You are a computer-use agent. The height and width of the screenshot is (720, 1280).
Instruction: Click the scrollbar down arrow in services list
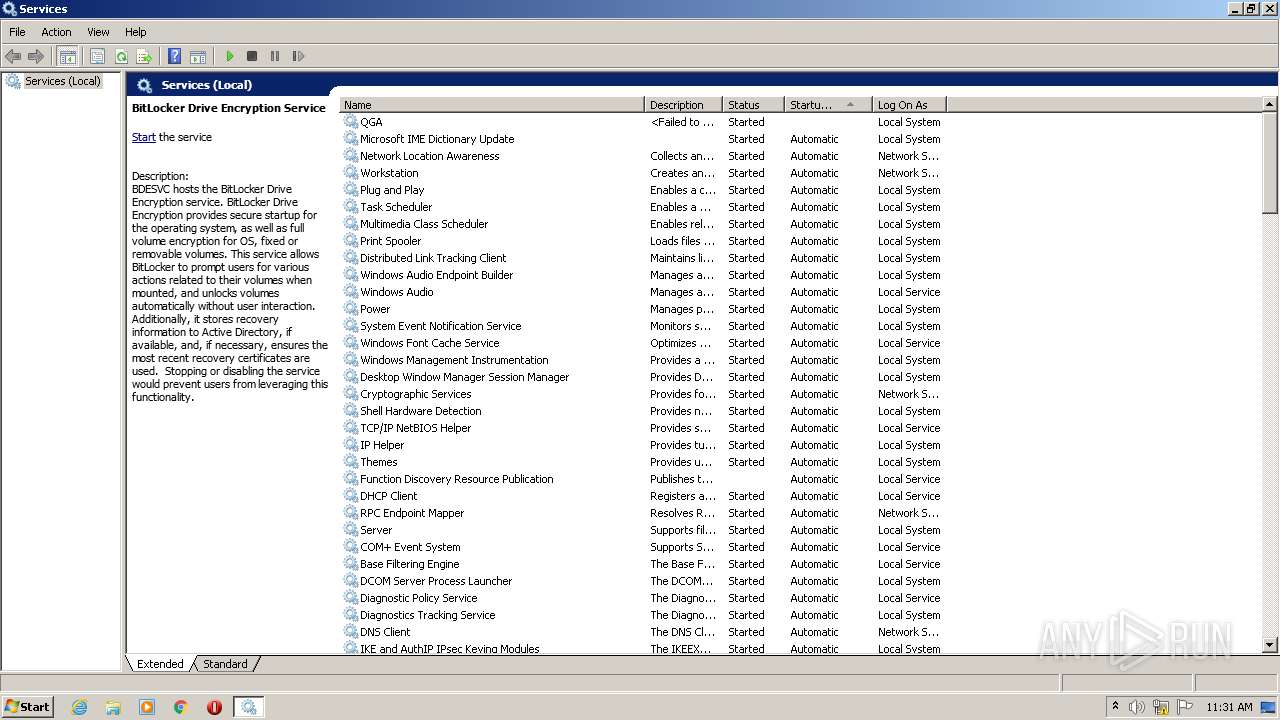click(1270, 646)
